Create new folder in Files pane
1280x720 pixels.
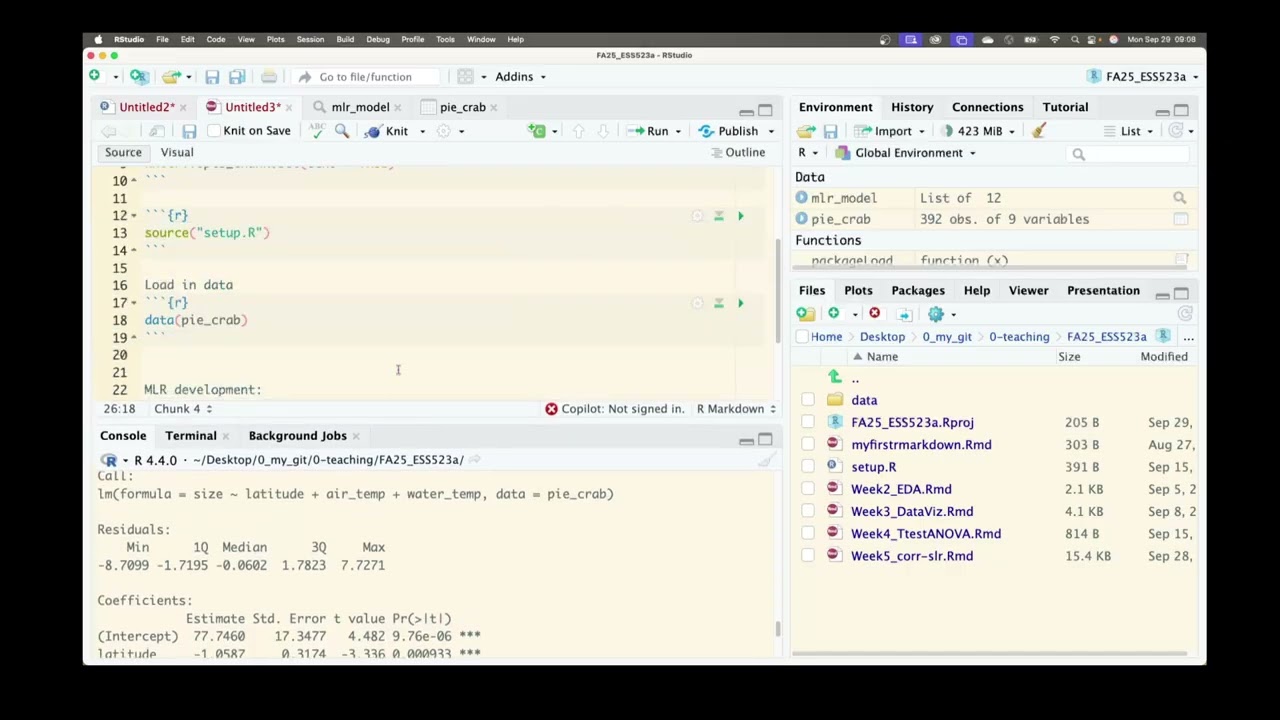805,314
